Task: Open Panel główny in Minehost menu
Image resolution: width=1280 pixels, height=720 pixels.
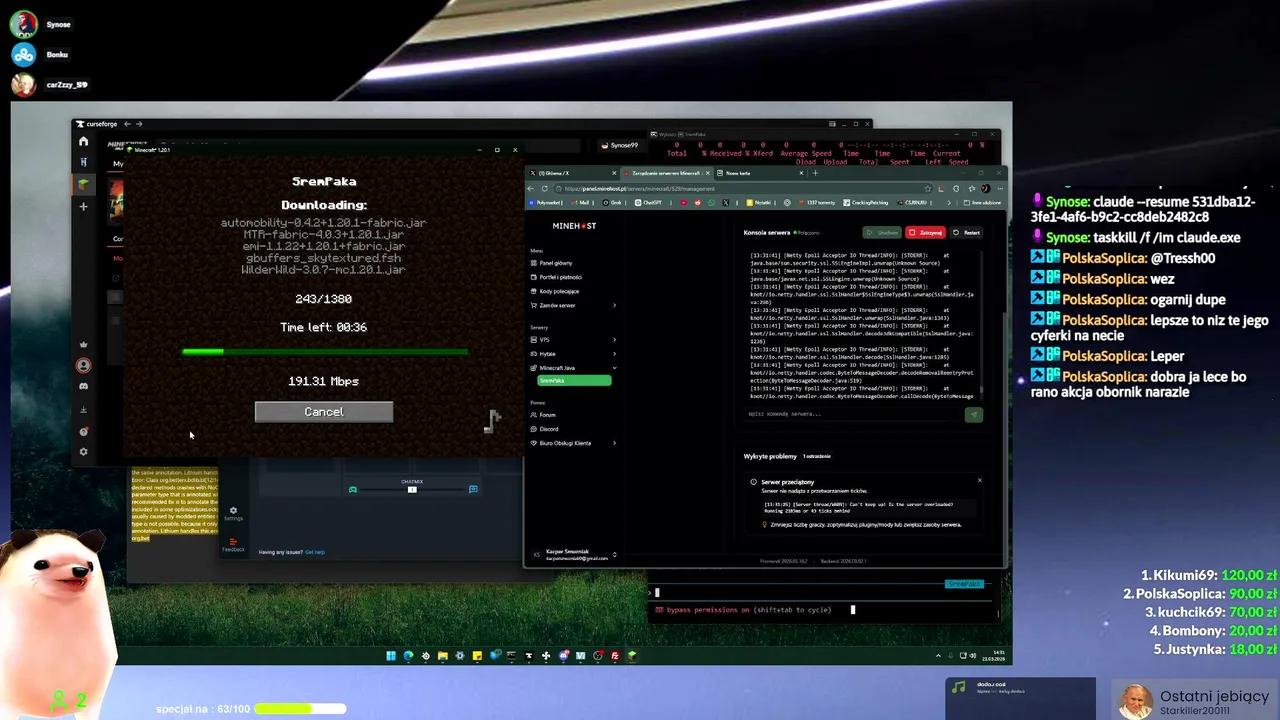Action: pyautogui.click(x=552, y=263)
